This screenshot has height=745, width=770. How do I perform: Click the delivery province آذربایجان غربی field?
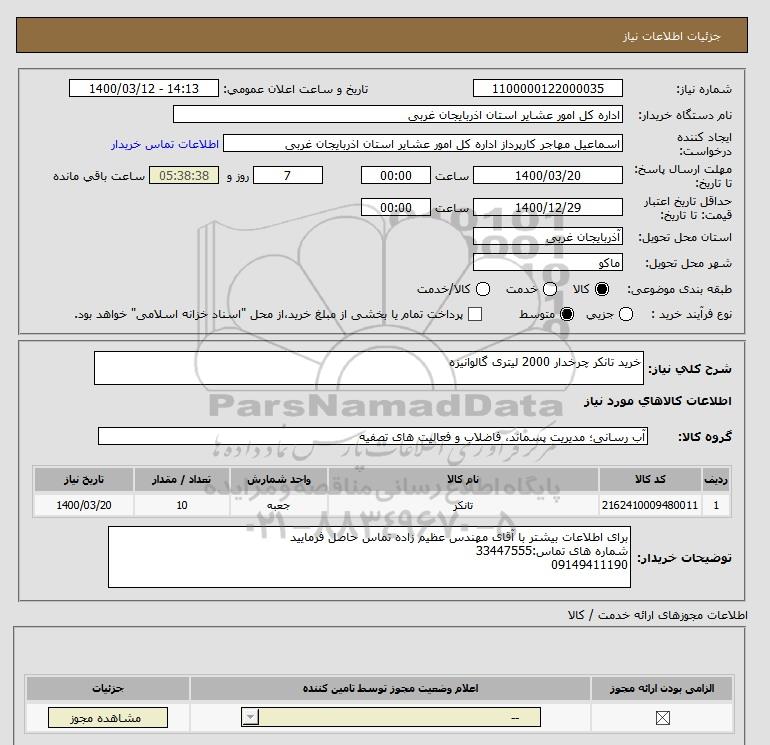(548, 237)
